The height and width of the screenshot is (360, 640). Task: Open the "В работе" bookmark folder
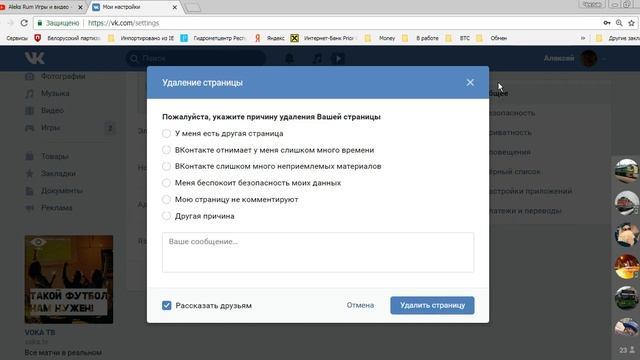coord(420,38)
